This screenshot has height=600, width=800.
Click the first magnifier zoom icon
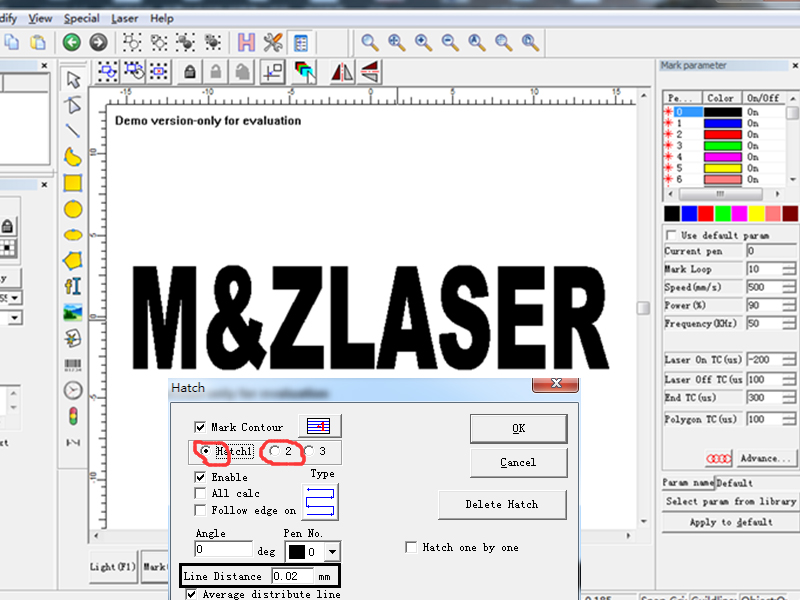(x=370, y=42)
